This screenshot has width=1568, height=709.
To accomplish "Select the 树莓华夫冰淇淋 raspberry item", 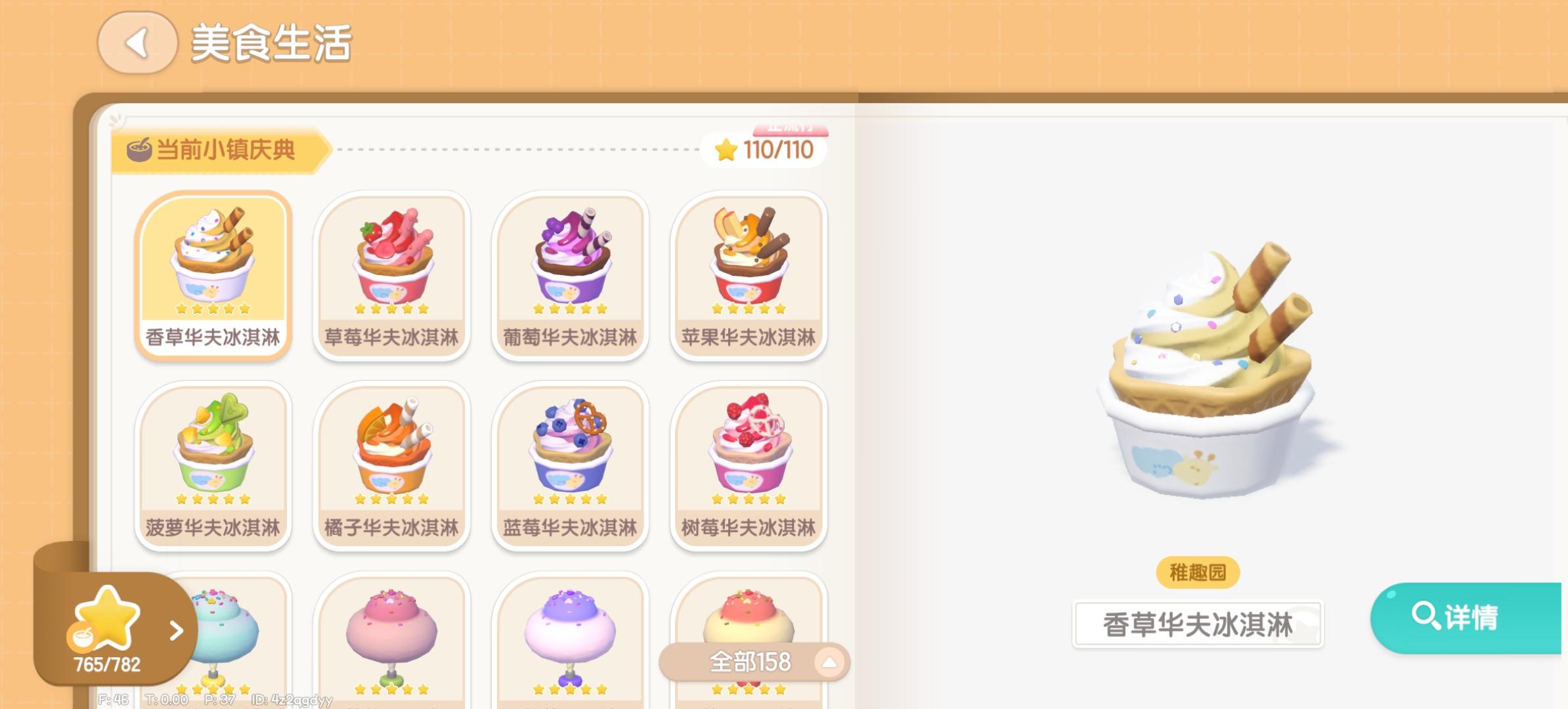I will point(749,466).
